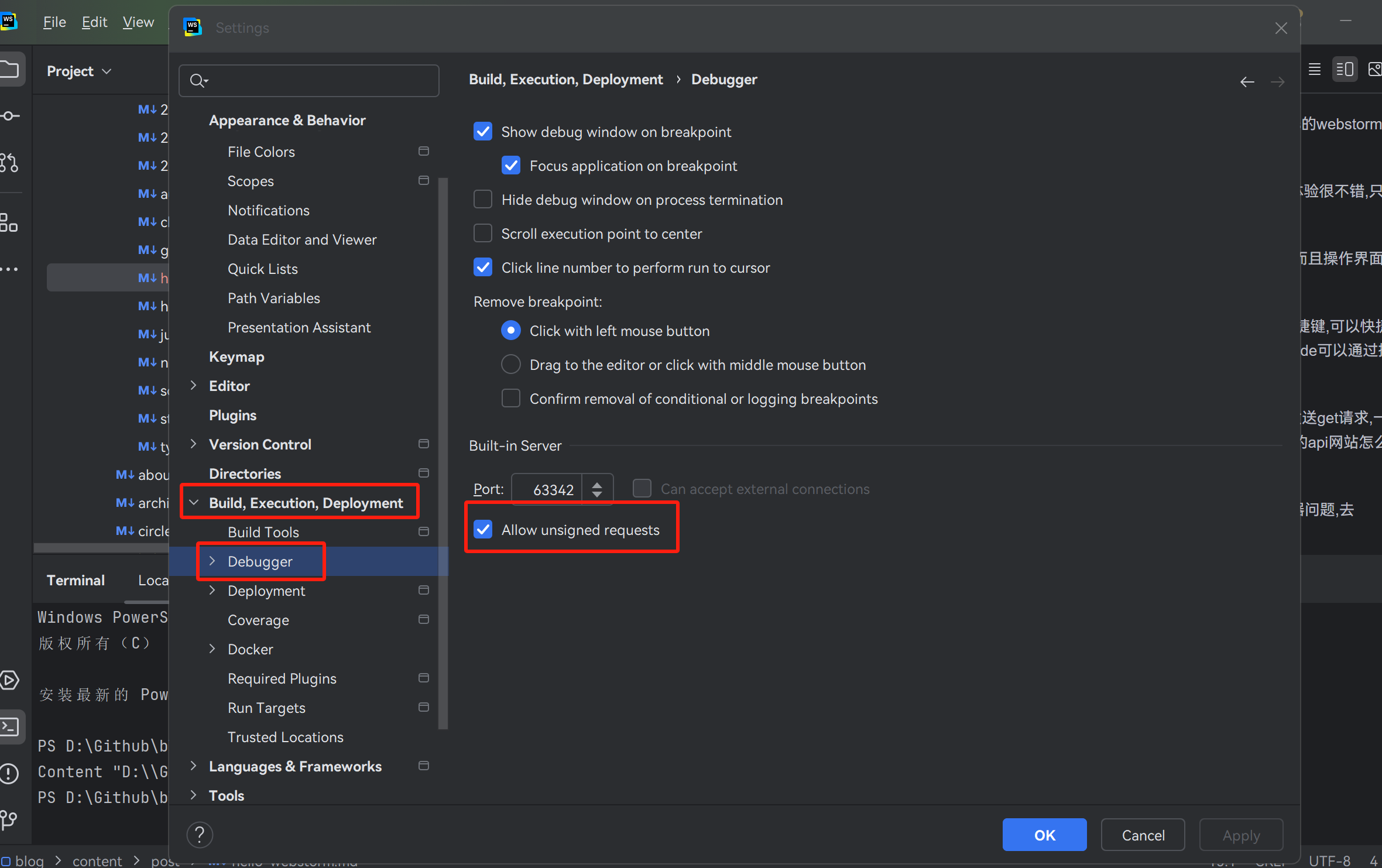Click the OK button

[x=1045, y=835]
